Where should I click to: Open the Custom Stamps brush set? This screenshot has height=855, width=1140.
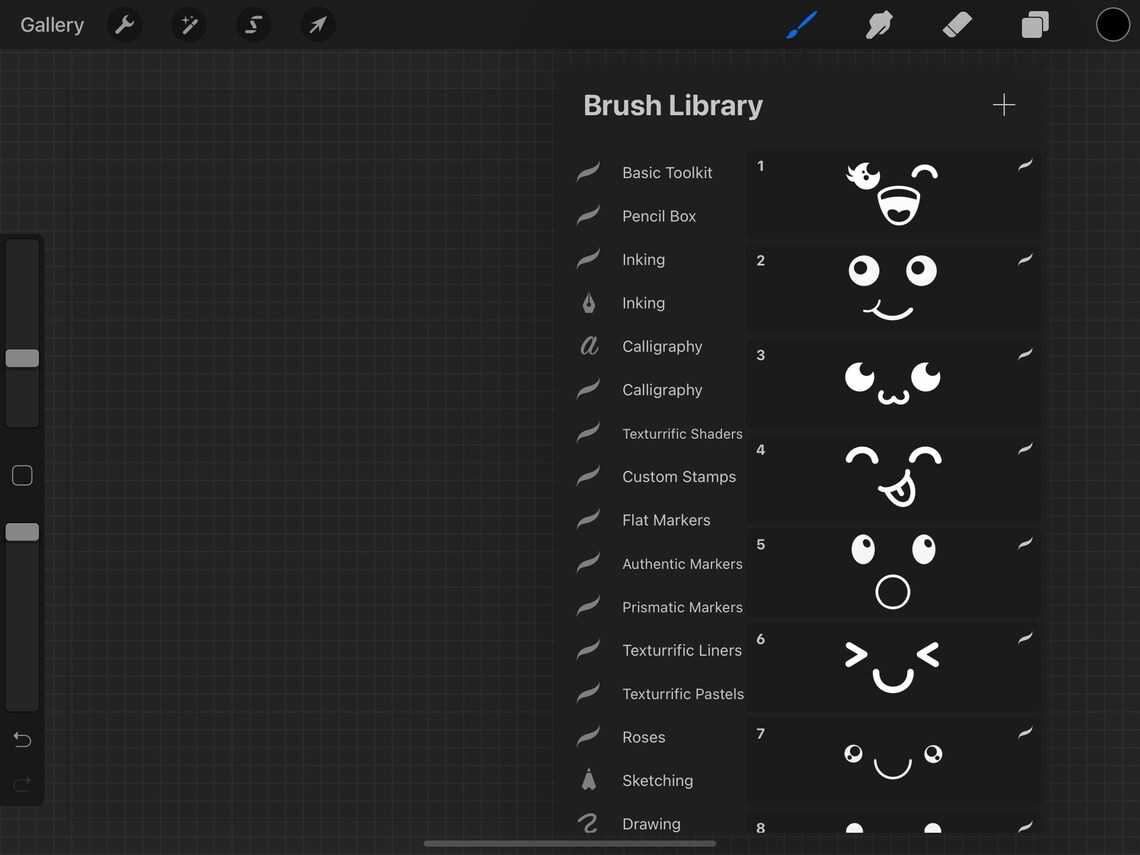pos(679,476)
